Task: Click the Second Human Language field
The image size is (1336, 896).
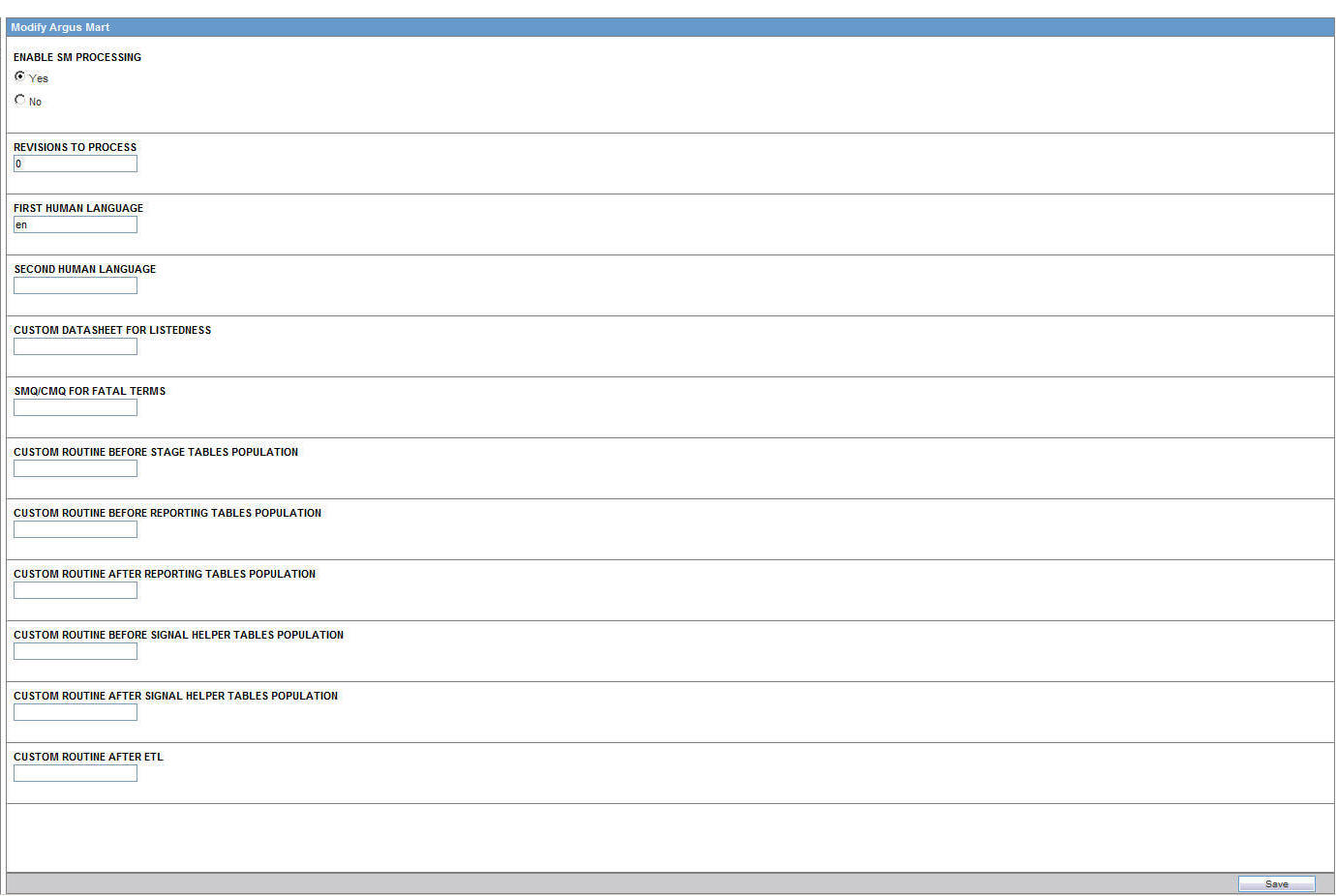Action: pyautogui.click(x=76, y=286)
